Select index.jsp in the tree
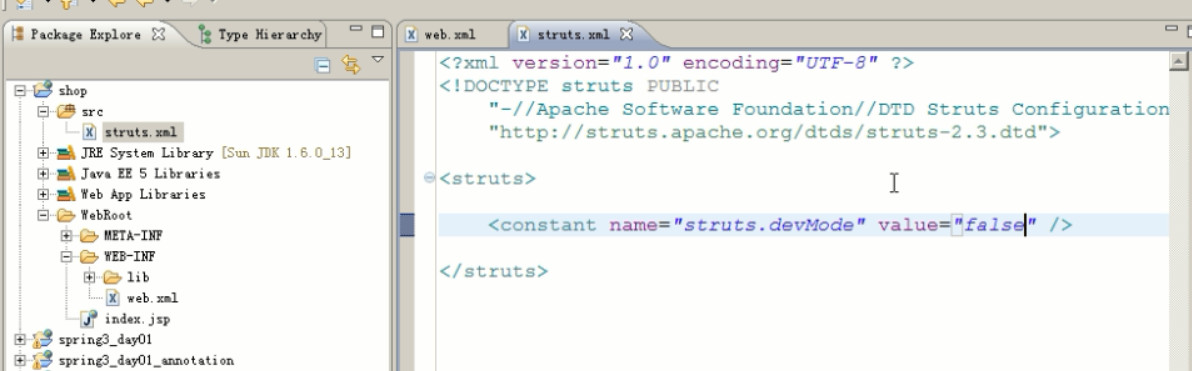The width and height of the screenshot is (1192, 371). click(x=137, y=319)
